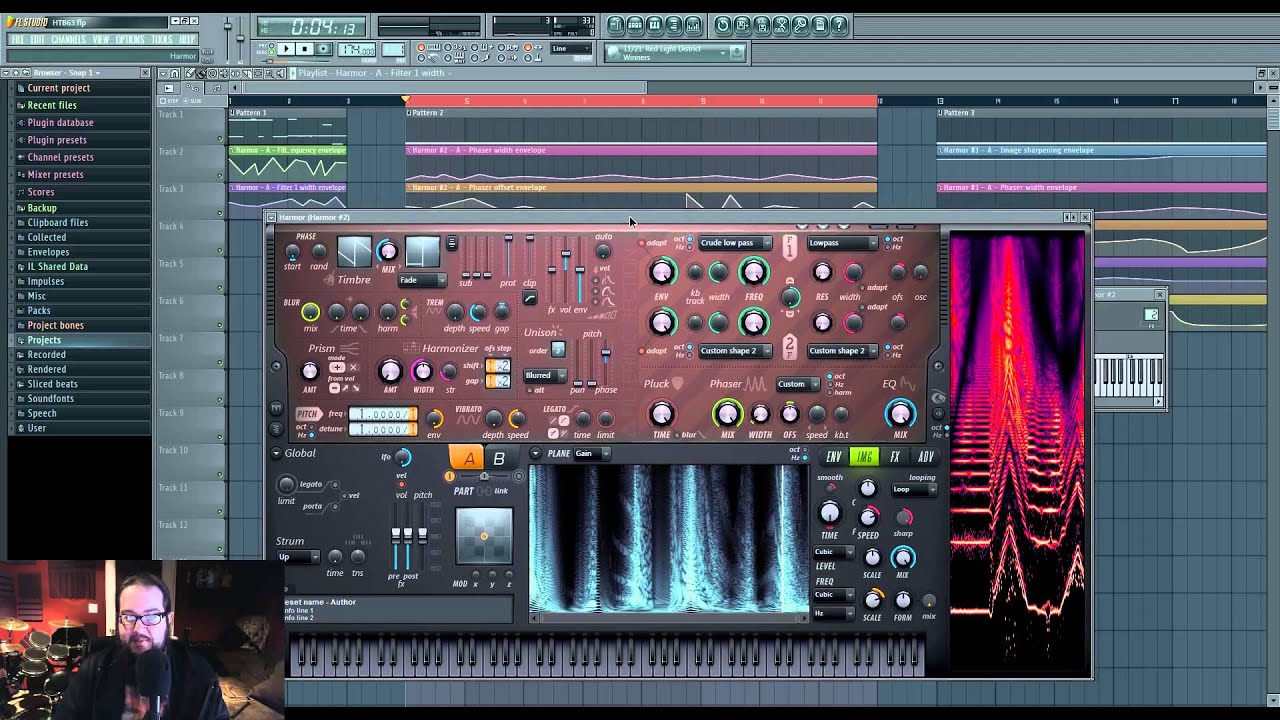Click the Play transport button

tap(286, 48)
